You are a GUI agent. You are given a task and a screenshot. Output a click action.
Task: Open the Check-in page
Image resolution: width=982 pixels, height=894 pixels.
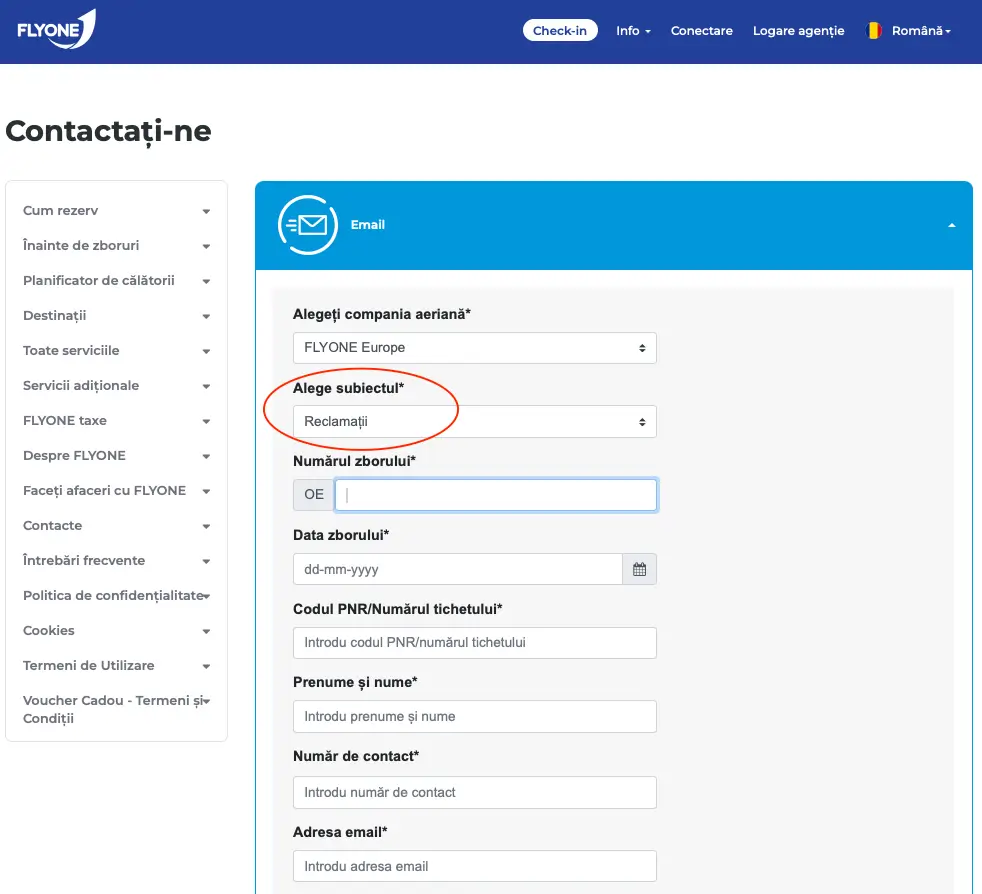click(560, 31)
